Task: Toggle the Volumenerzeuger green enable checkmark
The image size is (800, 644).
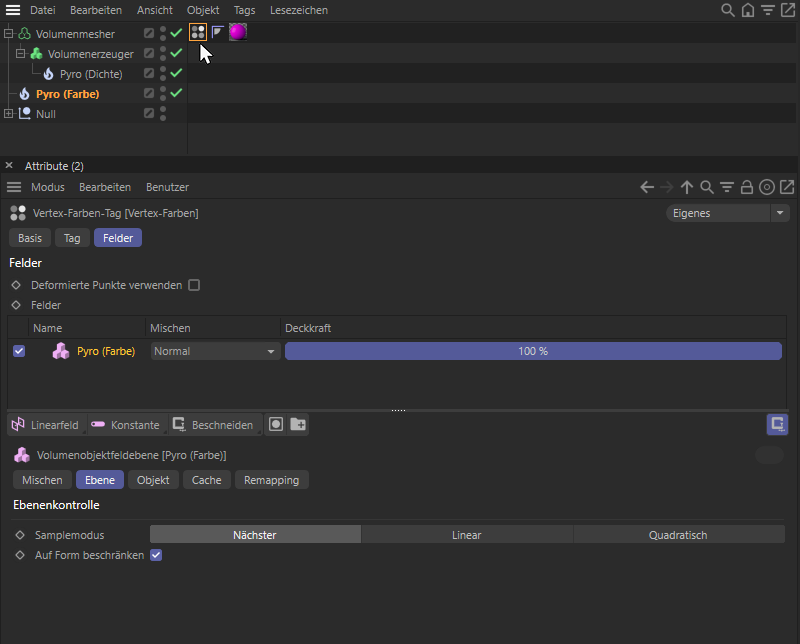Action: tap(176, 53)
